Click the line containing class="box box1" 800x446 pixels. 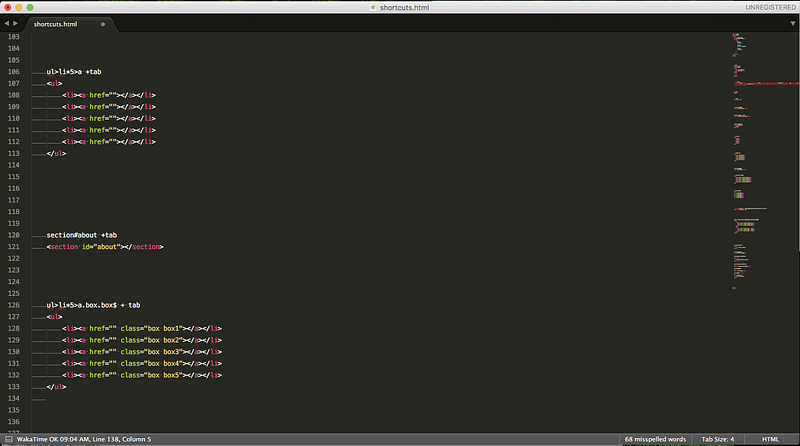coord(142,329)
